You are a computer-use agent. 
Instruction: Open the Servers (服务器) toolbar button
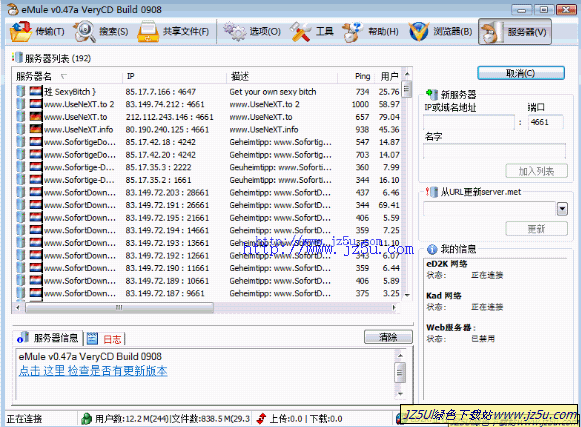(515, 32)
